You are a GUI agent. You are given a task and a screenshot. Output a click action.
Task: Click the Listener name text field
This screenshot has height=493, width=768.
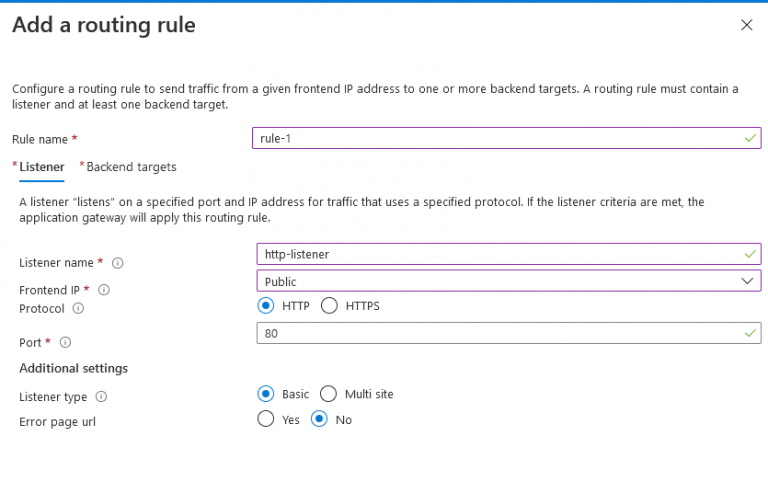(500, 254)
